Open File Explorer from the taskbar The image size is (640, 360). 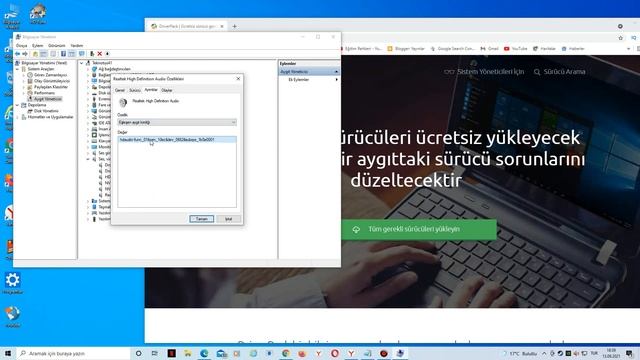coord(188,353)
